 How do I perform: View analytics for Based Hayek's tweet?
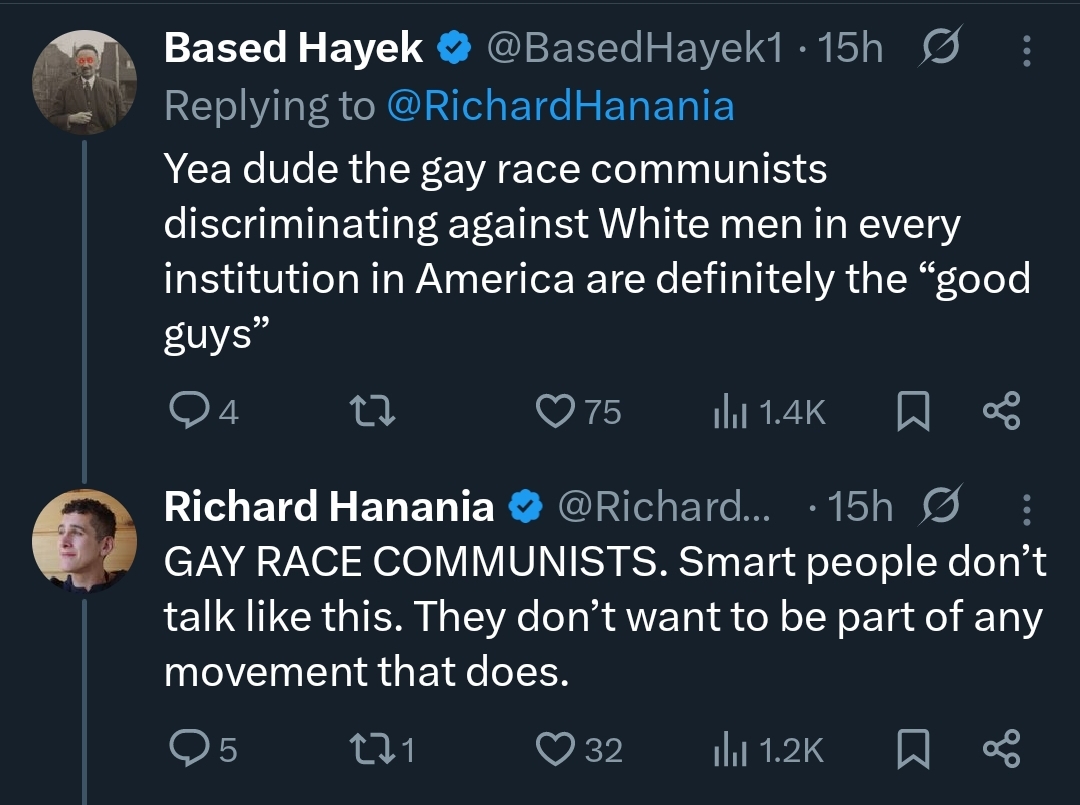[726, 411]
